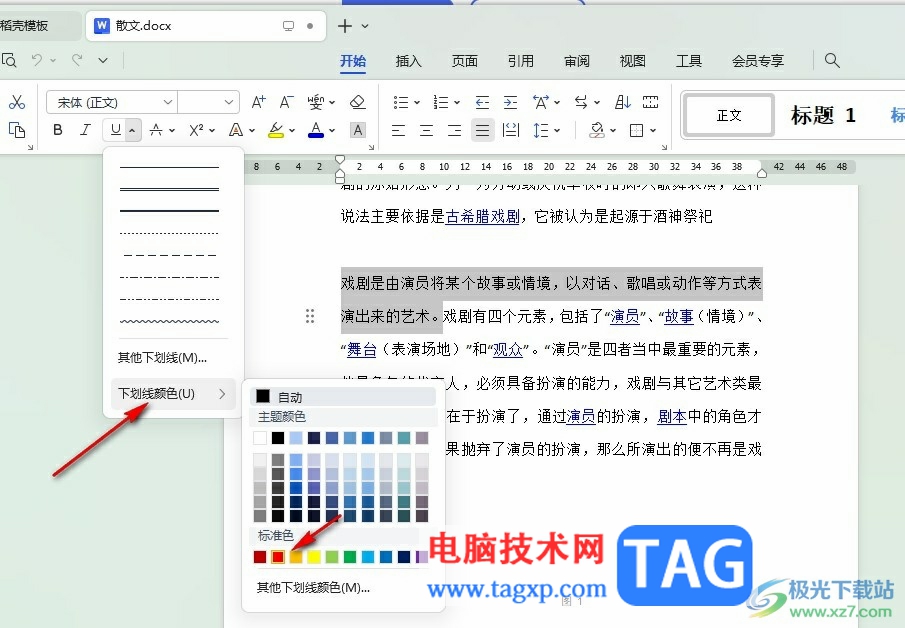Switch to the 插入 tab
This screenshot has width=905, height=628.
(409, 61)
